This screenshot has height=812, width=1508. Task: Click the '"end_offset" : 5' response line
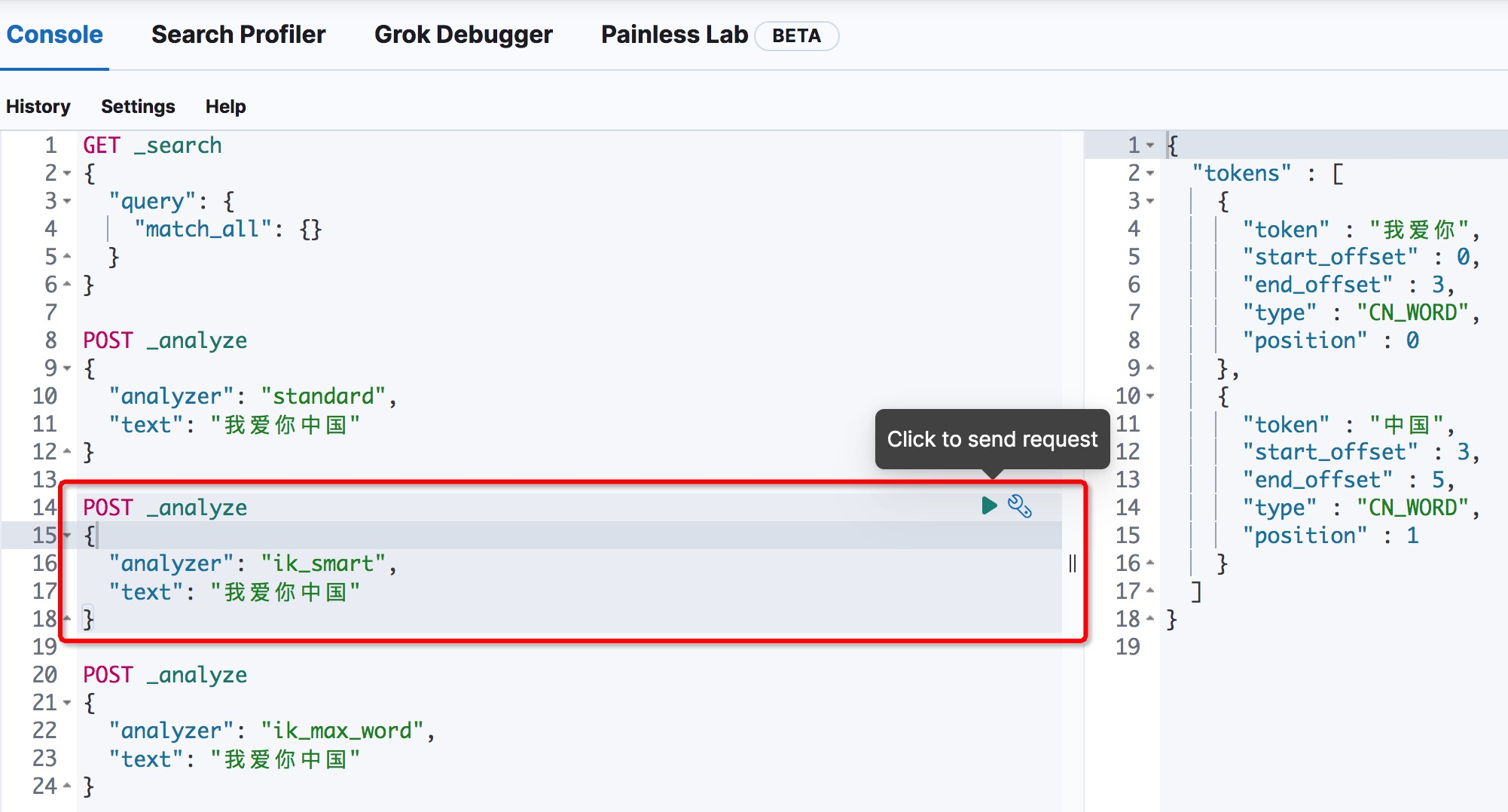click(x=1348, y=480)
